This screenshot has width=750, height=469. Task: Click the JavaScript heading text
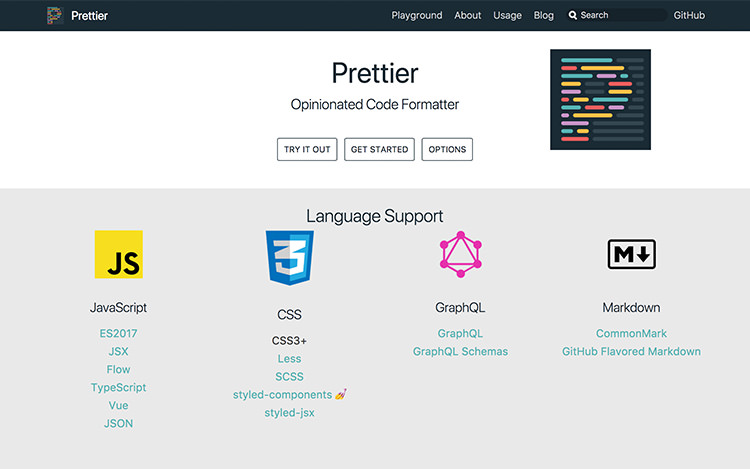coord(118,307)
